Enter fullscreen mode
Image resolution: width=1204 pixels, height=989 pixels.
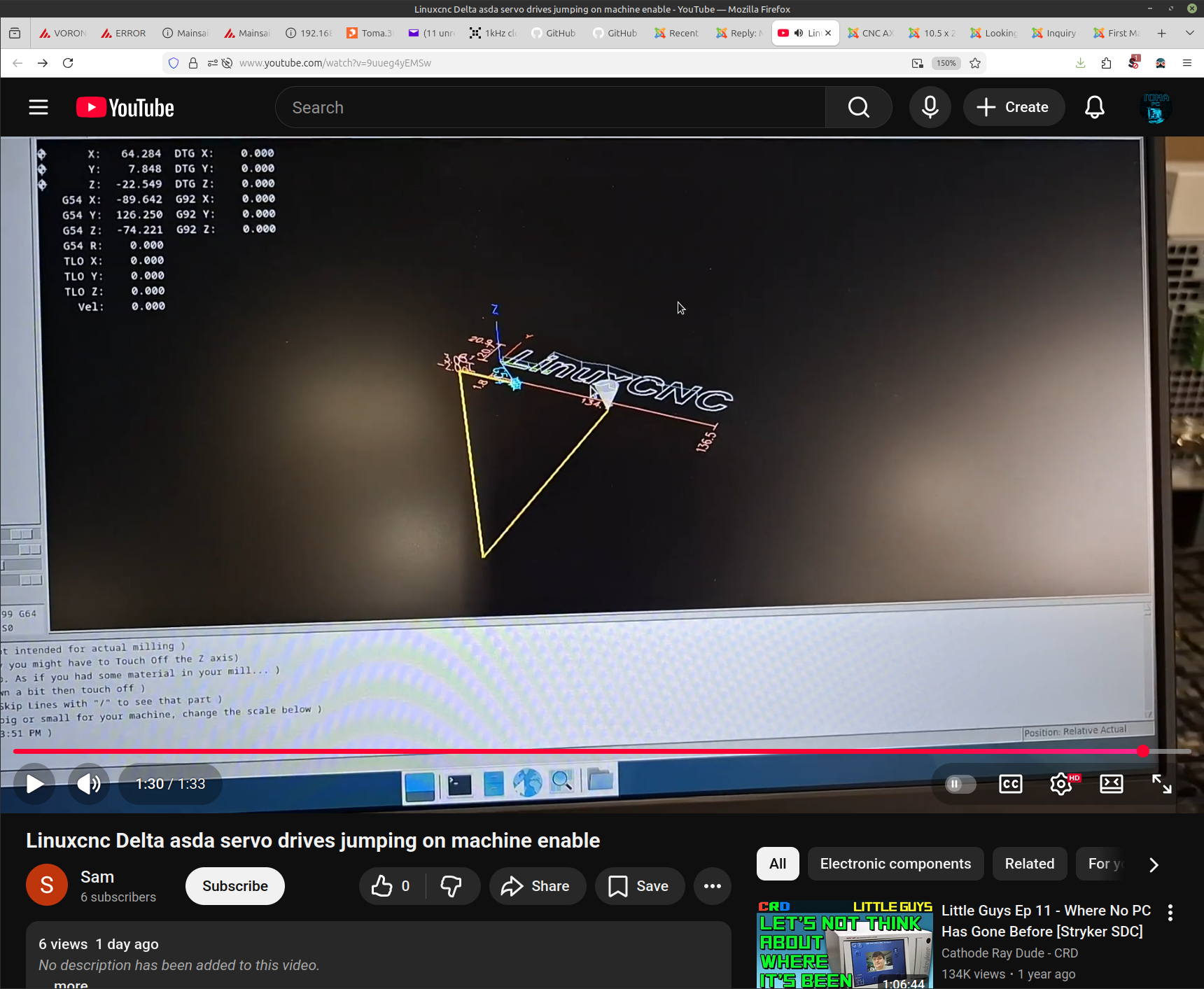(x=1161, y=784)
